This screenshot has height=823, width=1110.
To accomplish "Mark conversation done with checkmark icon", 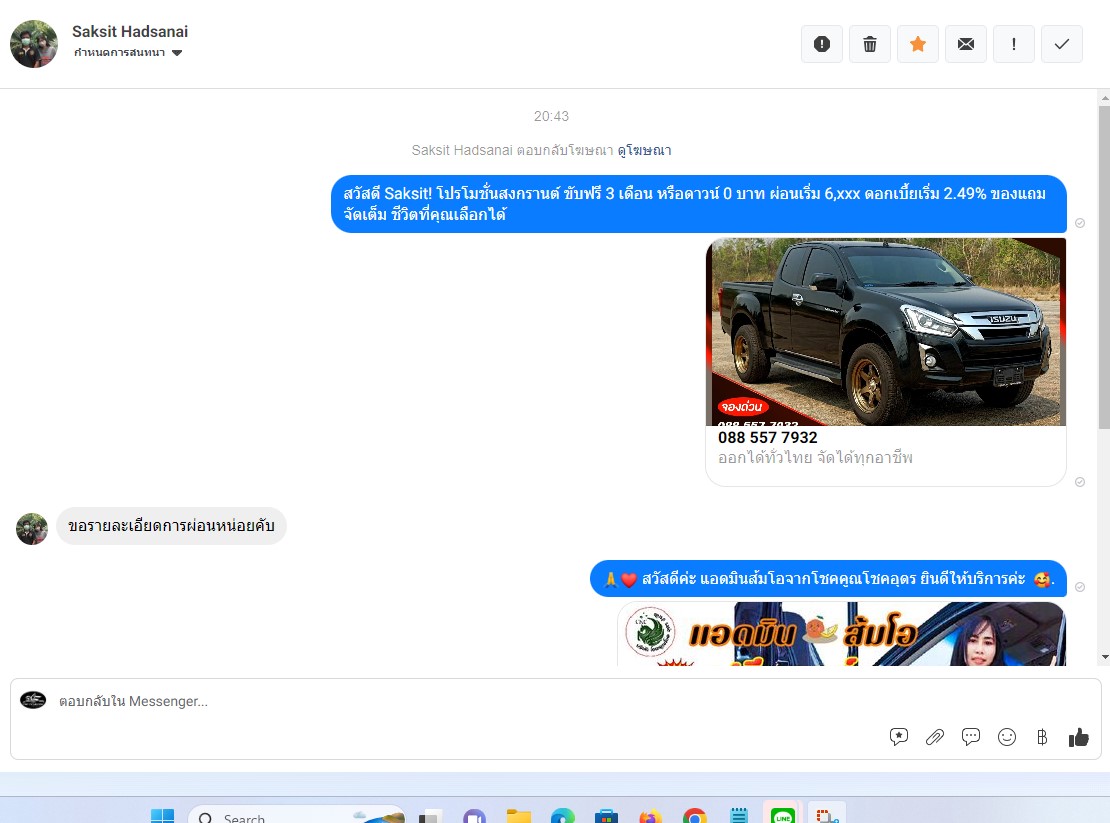I will pos(1061,44).
